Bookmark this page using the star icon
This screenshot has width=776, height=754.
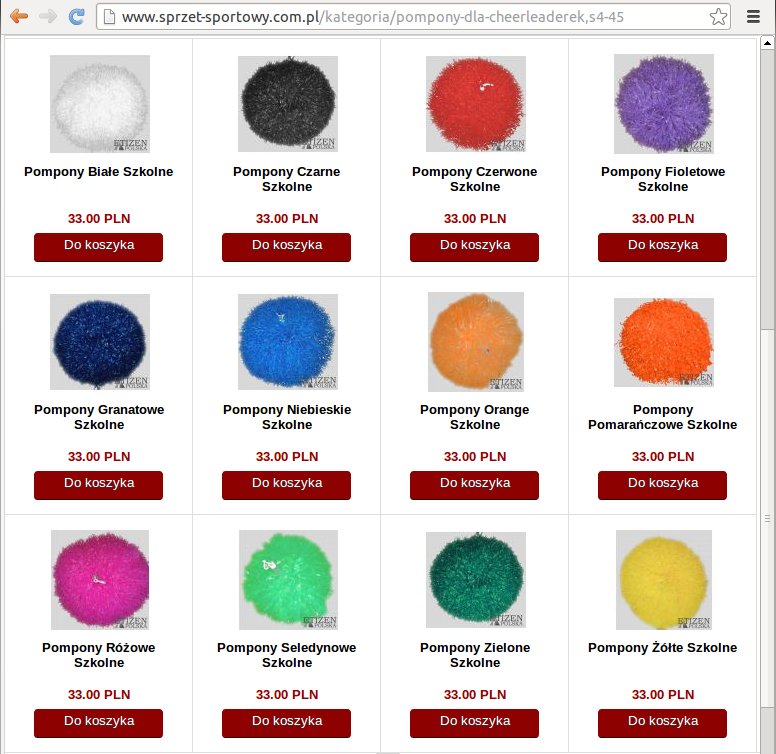[718, 17]
